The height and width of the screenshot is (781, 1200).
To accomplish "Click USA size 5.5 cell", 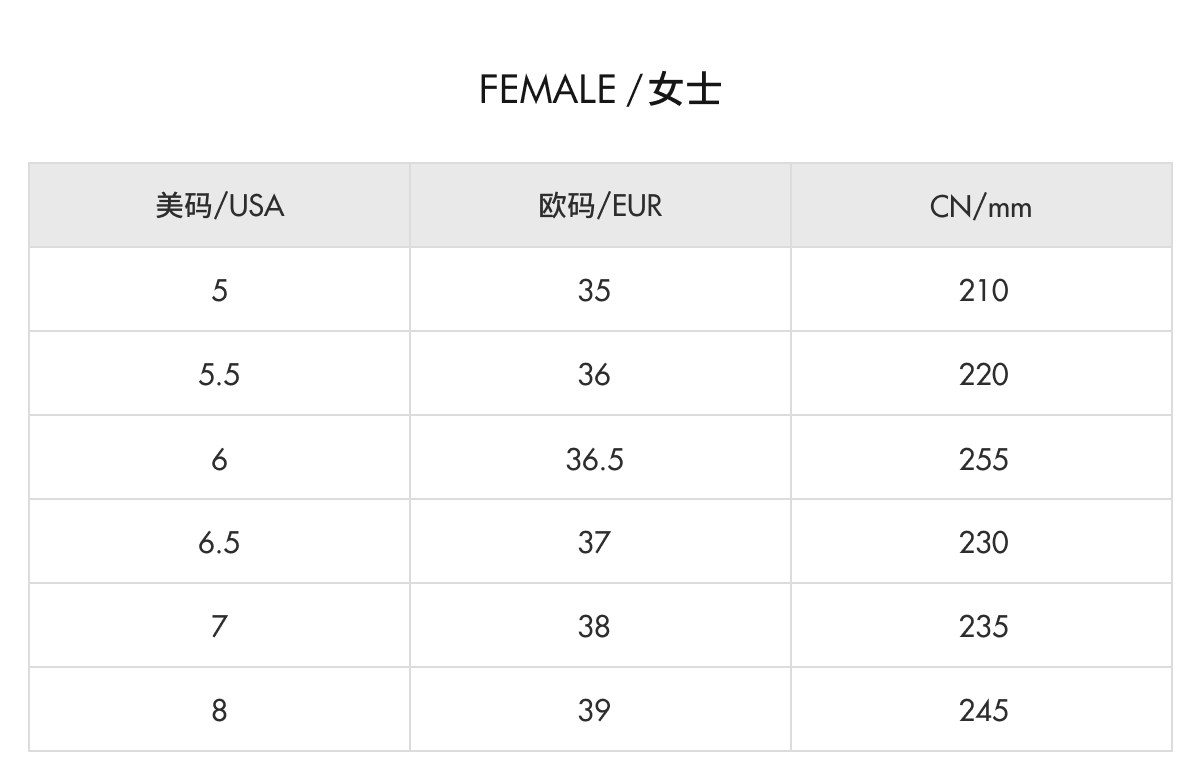I will pos(219,375).
